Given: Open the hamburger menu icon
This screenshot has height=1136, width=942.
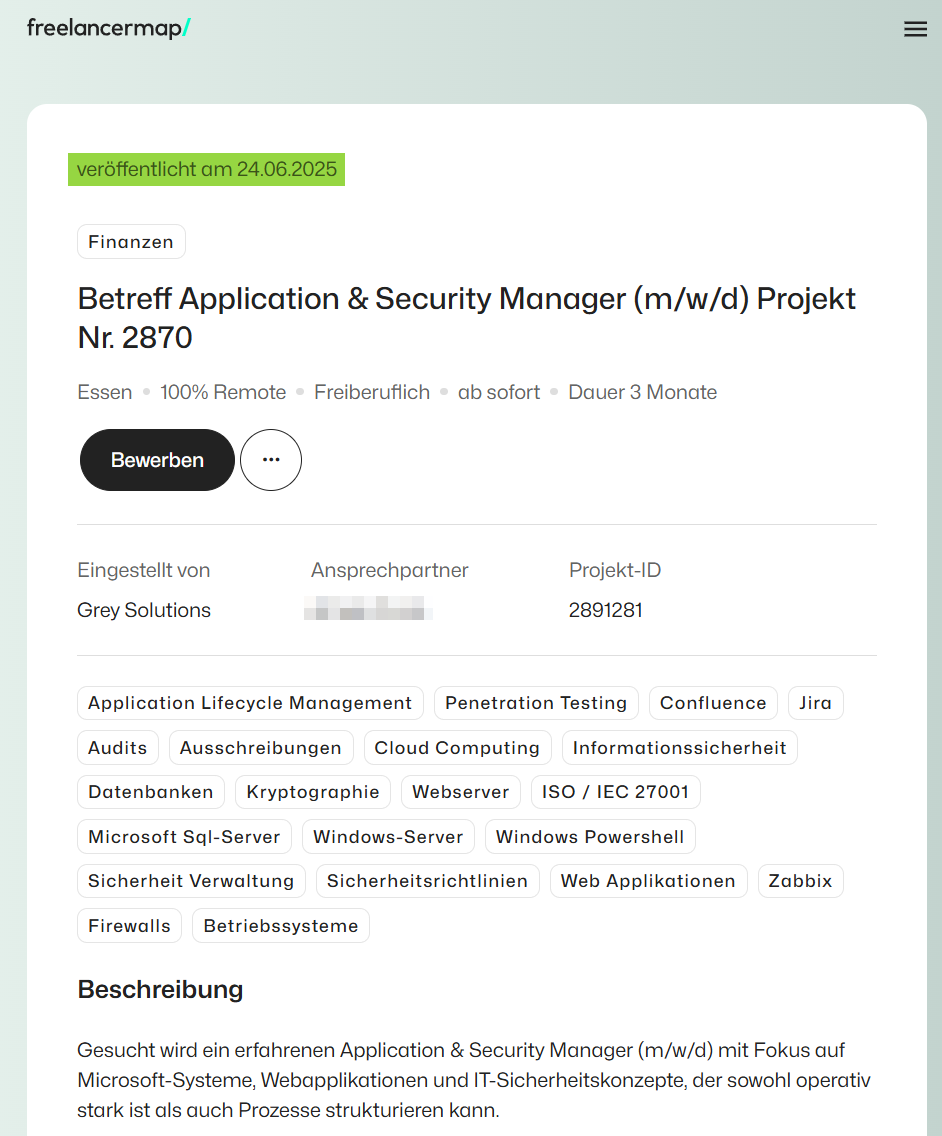Looking at the screenshot, I should pos(915,29).
